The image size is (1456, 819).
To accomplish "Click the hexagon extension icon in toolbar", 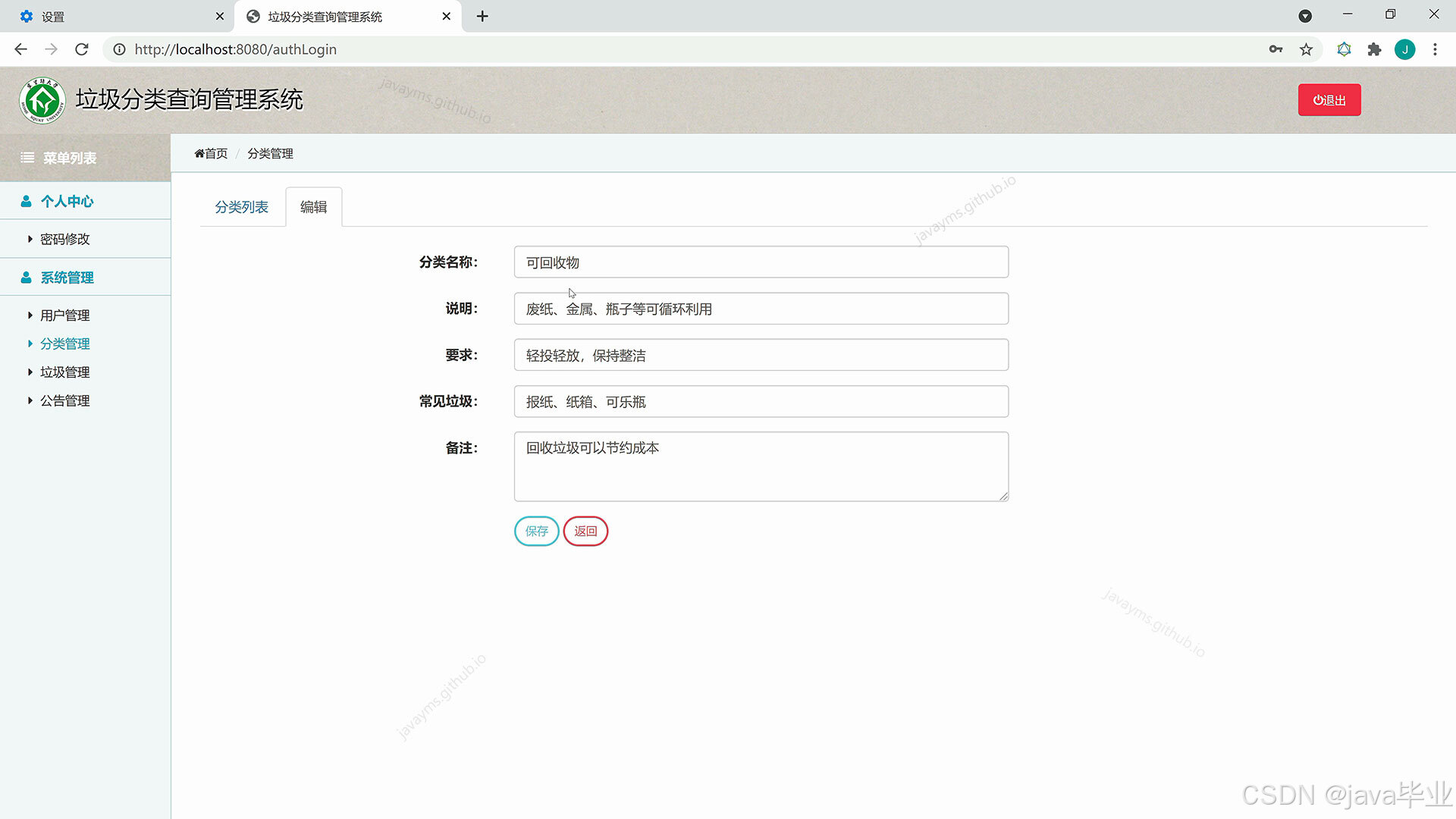I will (x=1344, y=49).
